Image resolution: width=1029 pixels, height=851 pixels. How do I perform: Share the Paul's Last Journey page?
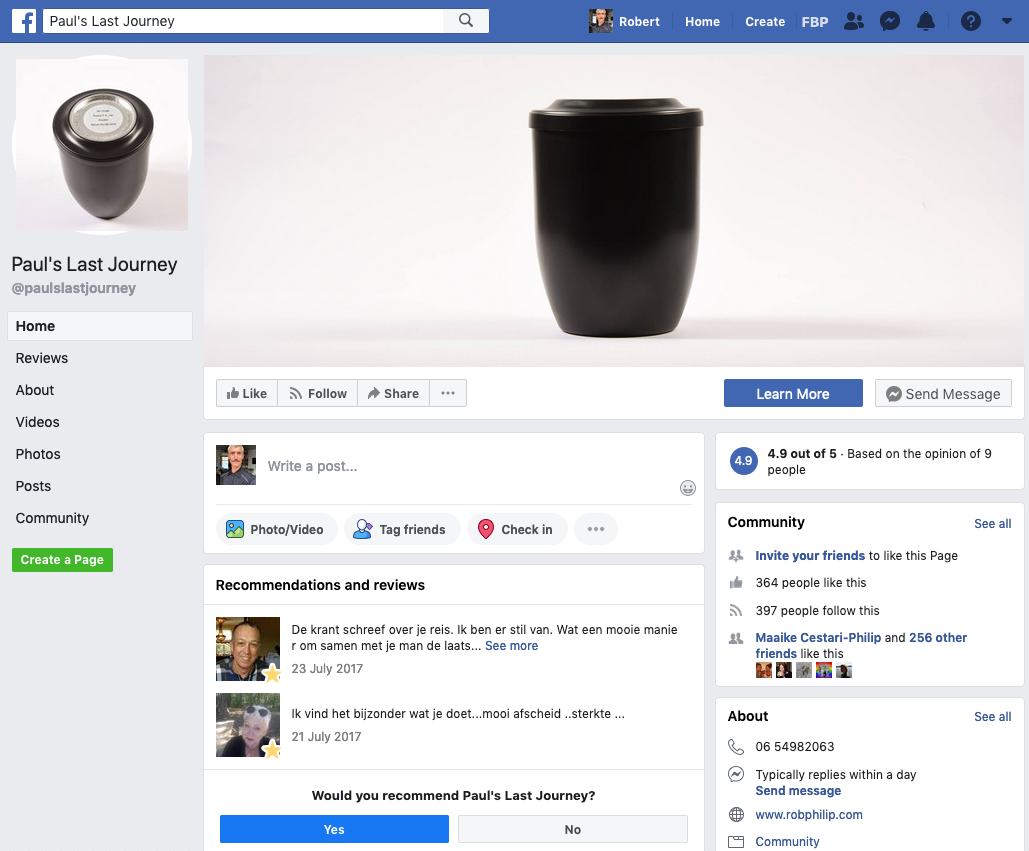(394, 393)
